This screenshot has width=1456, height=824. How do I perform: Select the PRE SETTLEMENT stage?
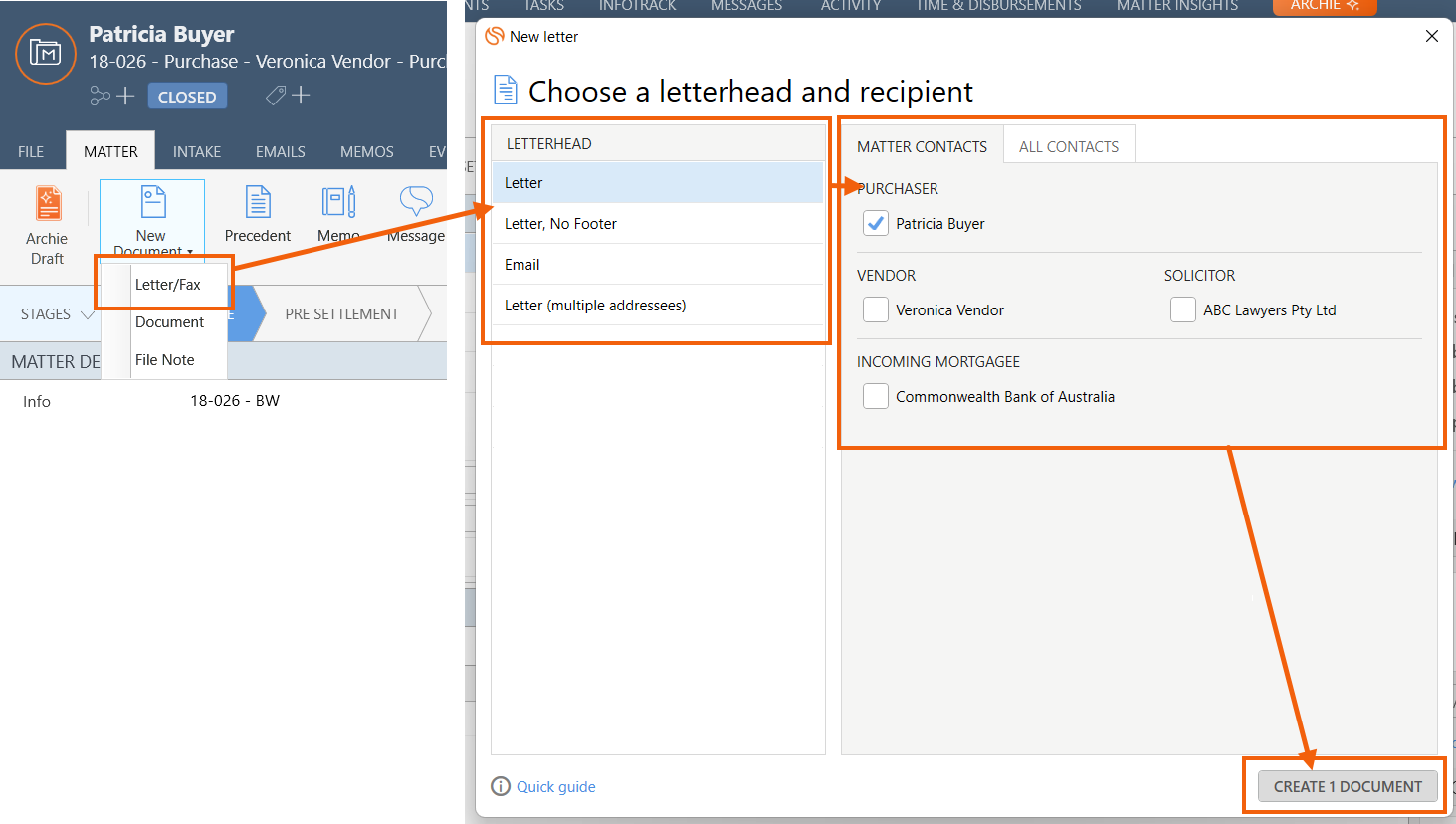click(x=341, y=314)
